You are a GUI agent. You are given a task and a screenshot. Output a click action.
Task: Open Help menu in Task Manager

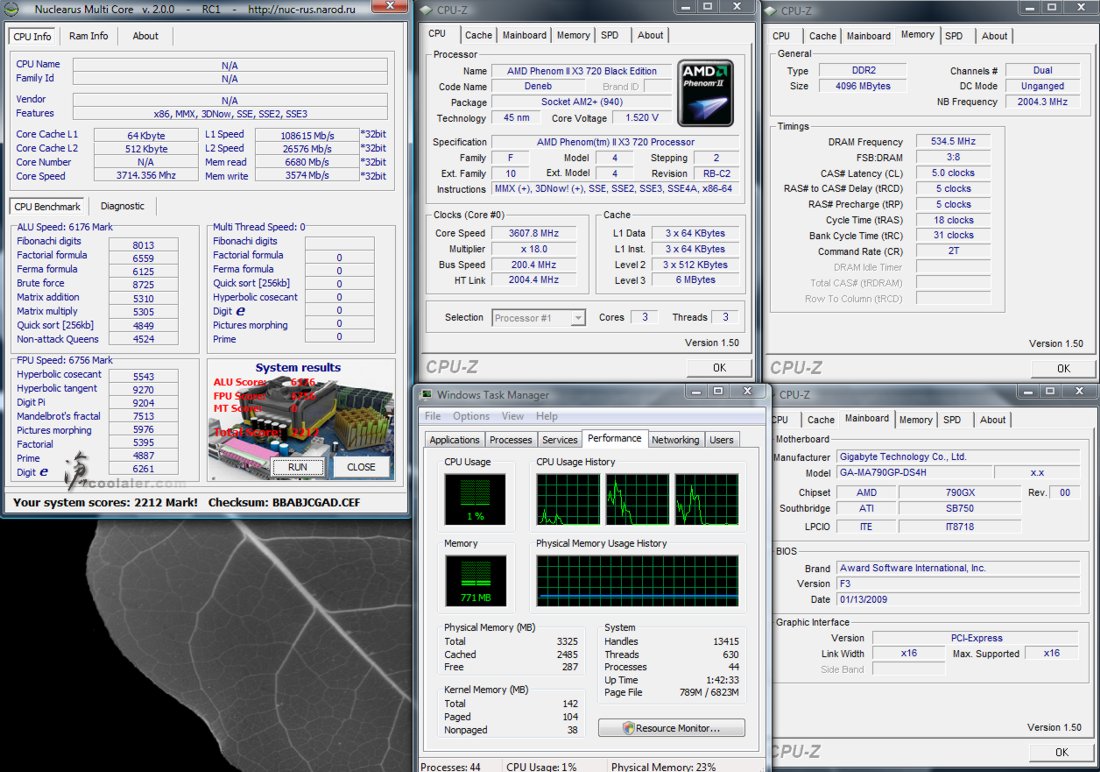(546, 416)
